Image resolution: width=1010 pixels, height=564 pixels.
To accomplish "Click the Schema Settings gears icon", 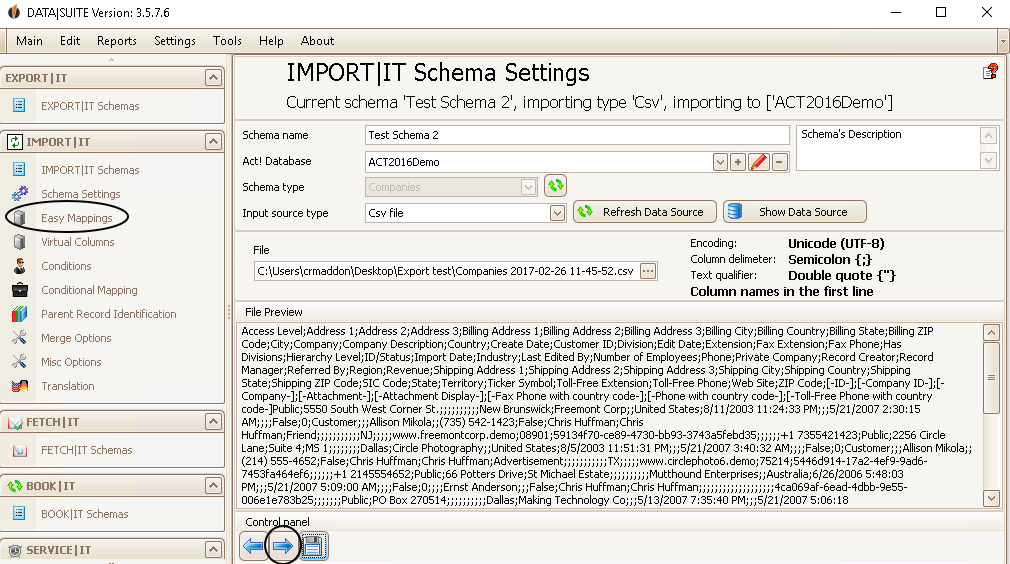I will point(19,193).
